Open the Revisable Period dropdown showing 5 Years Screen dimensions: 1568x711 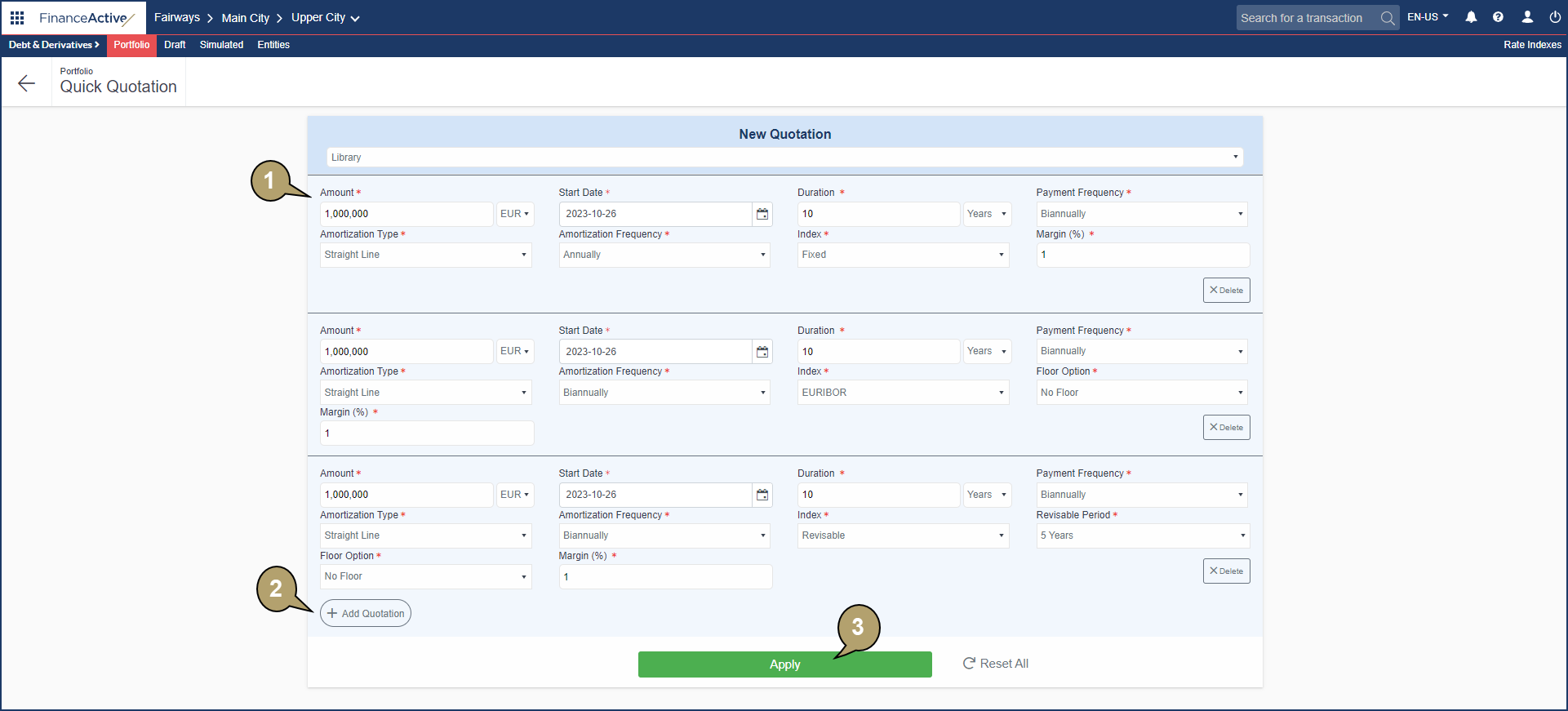tap(1142, 535)
